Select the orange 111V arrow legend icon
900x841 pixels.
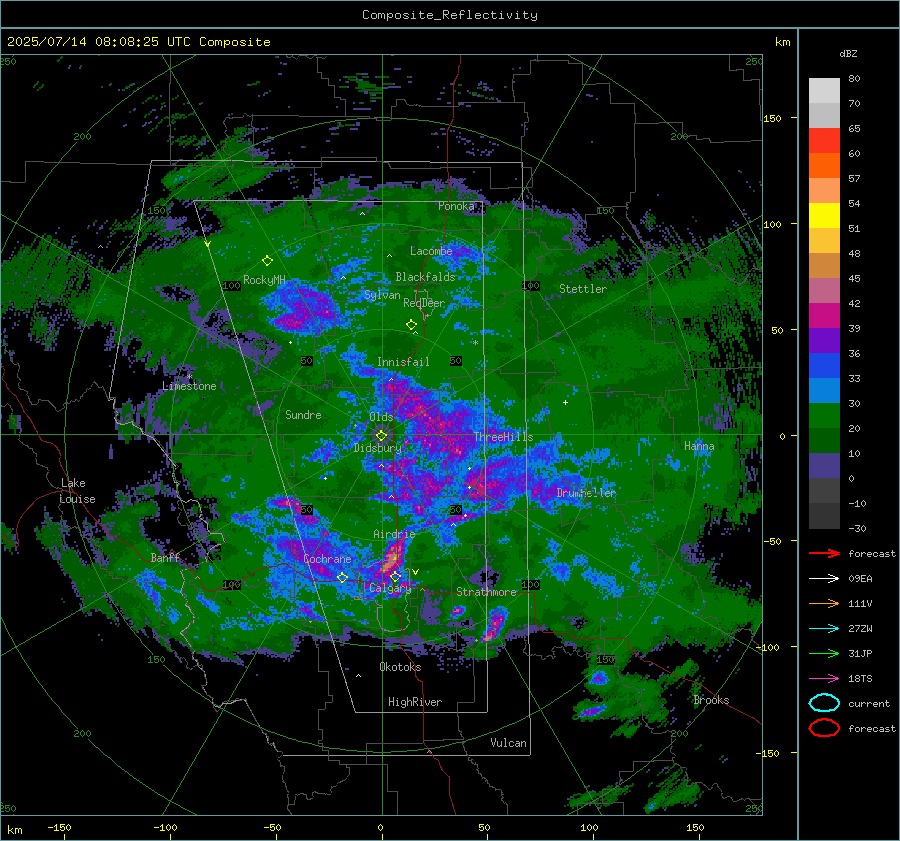pyautogui.click(x=824, y=603)
